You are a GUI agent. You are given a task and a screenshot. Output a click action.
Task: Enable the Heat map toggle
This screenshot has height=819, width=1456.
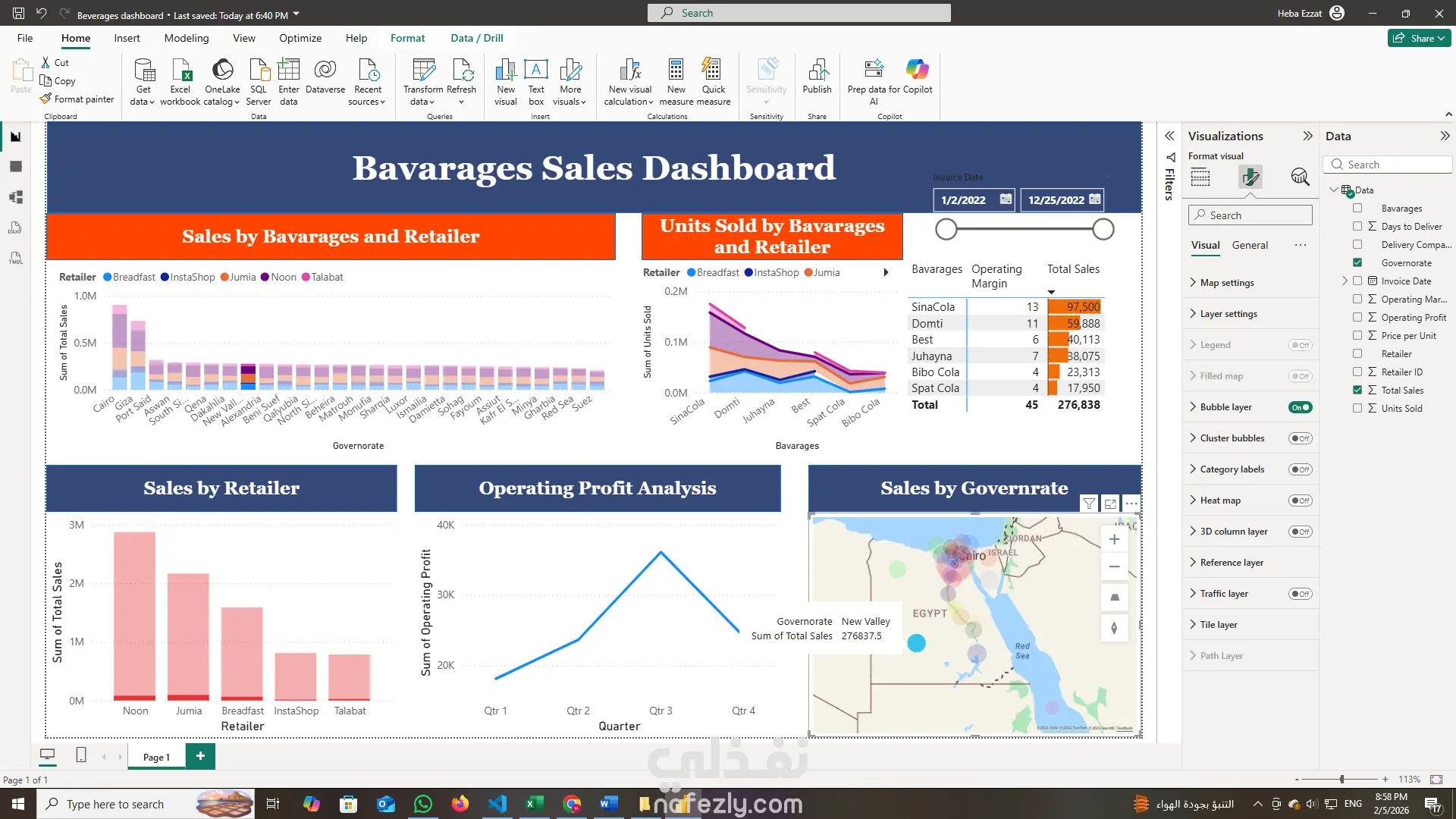[1300, 500]
